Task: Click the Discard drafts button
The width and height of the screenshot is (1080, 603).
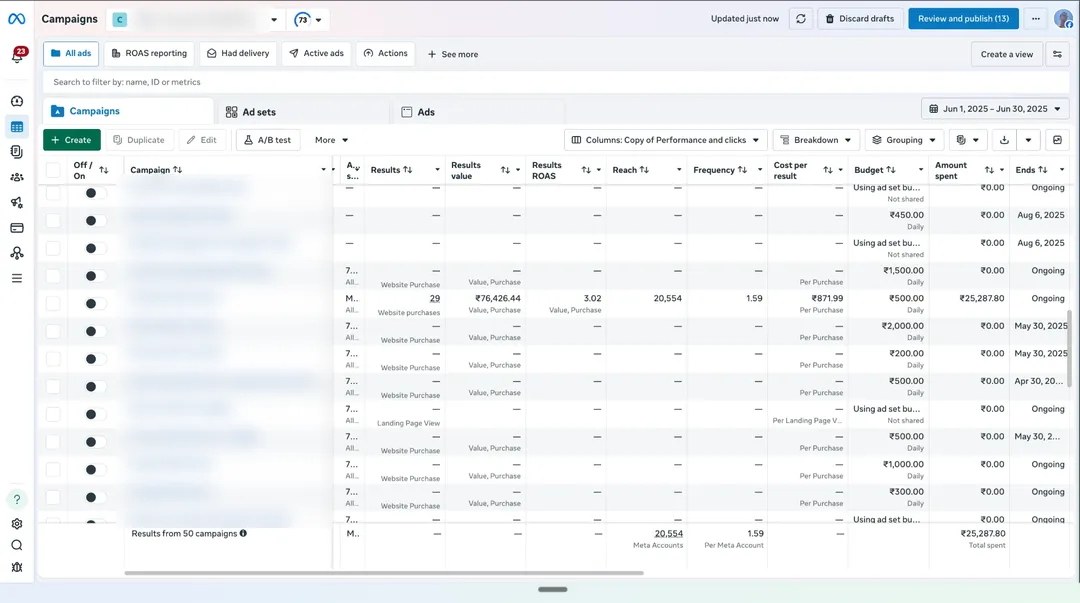Action: click(x=860, y=19)
